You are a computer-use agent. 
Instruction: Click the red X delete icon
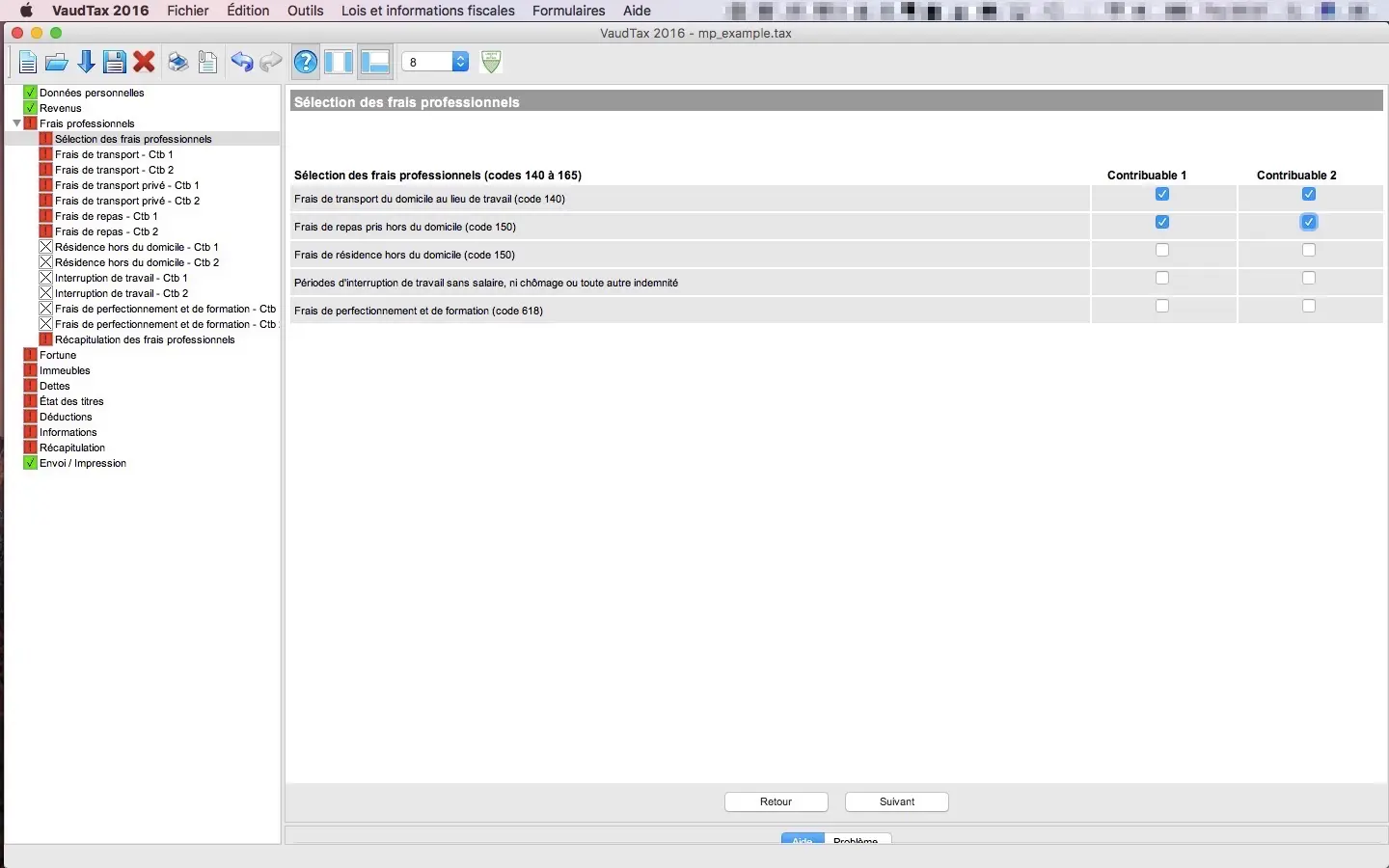coord(145,63)
